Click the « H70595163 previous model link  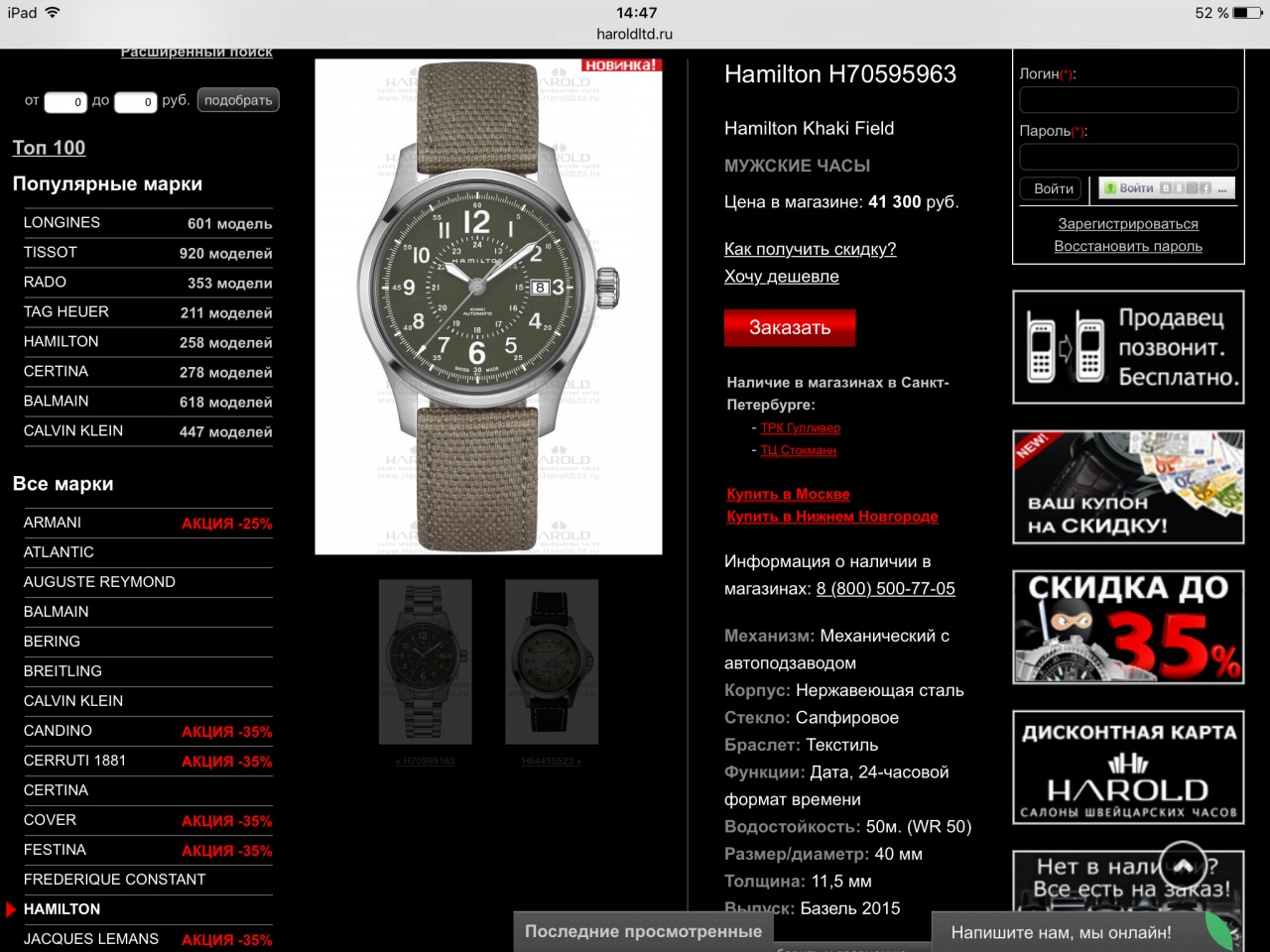click(425, 762)
